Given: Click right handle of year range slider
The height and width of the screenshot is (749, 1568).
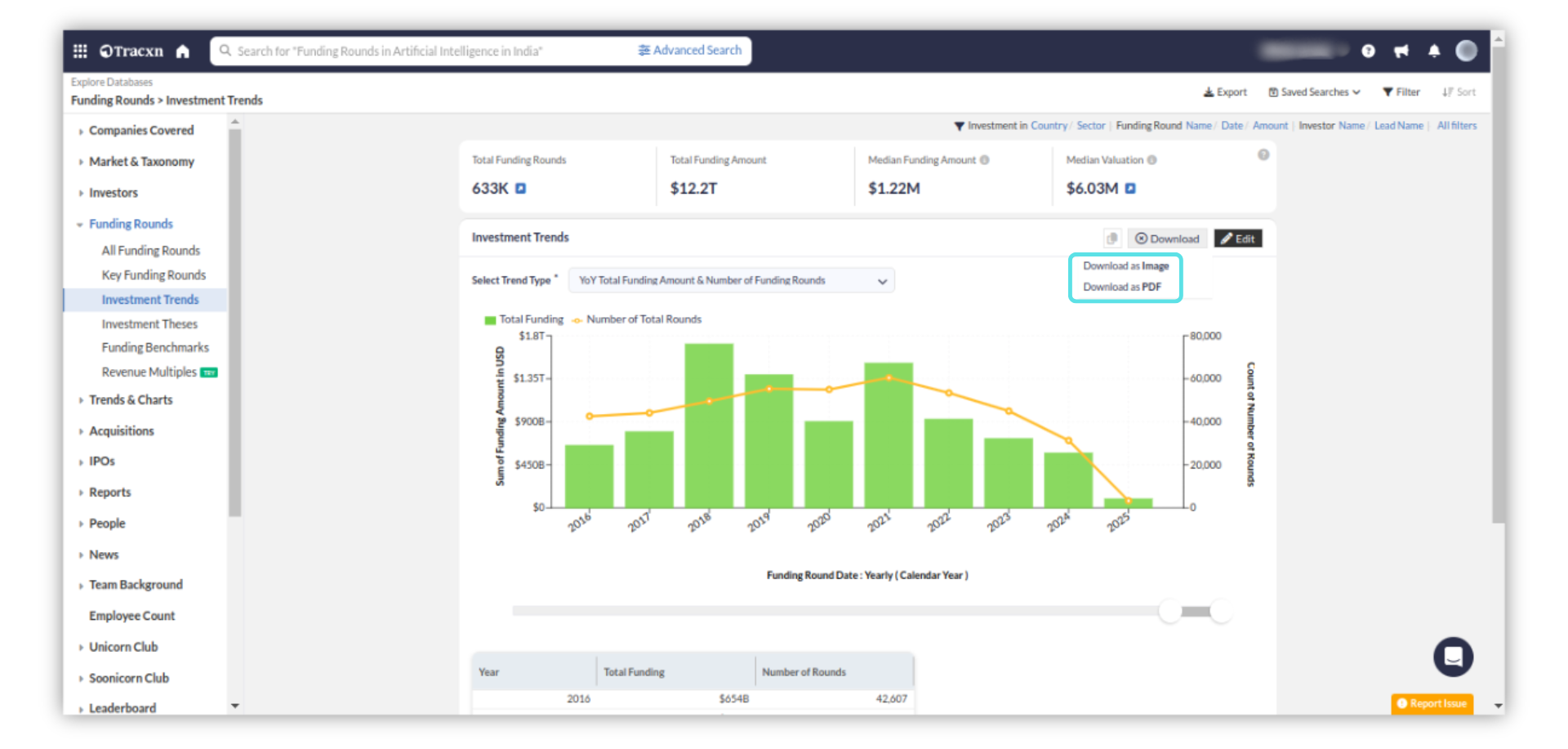Looking at the screenshot, I should (x=1221, y=611).
